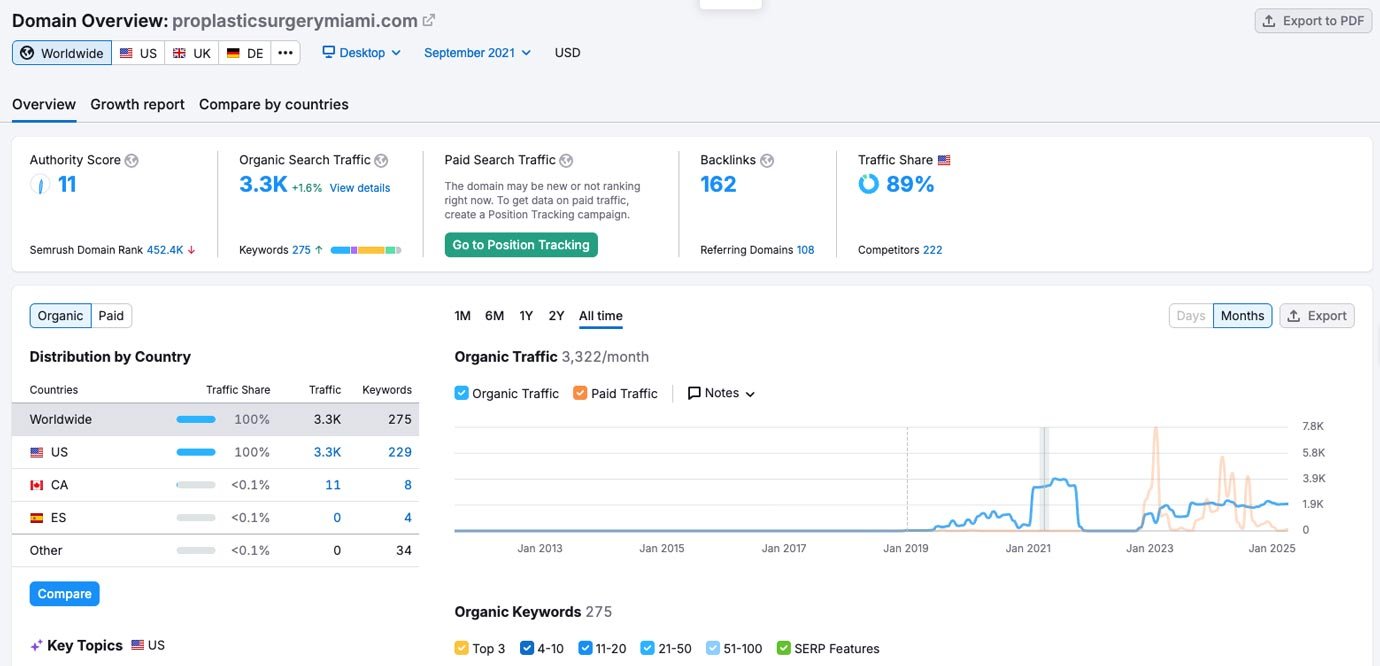Switch to the Growth report tab
This screenshot has height=666, width=1380.
tap(137, 104)
